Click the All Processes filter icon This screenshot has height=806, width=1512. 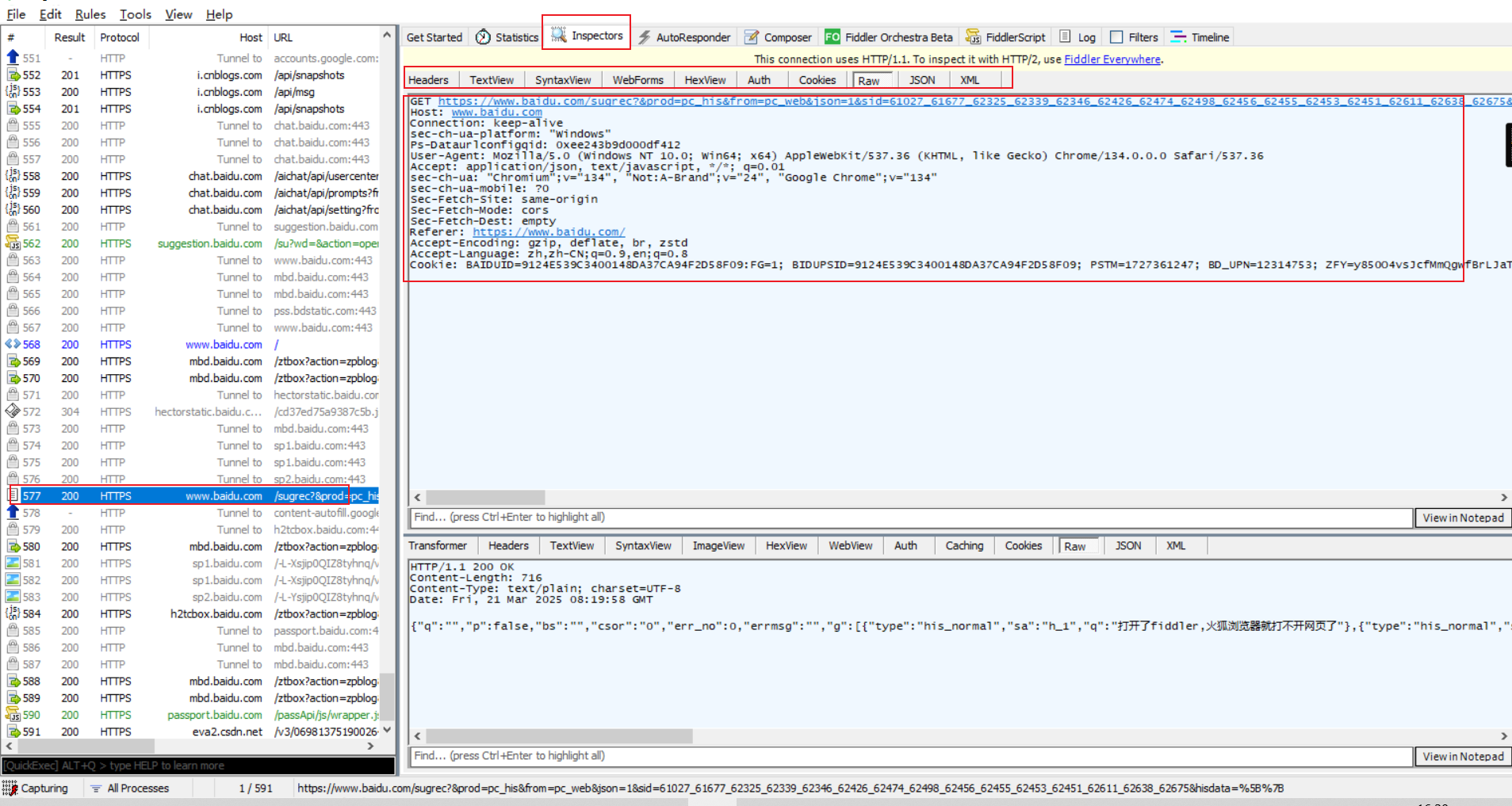96,789
